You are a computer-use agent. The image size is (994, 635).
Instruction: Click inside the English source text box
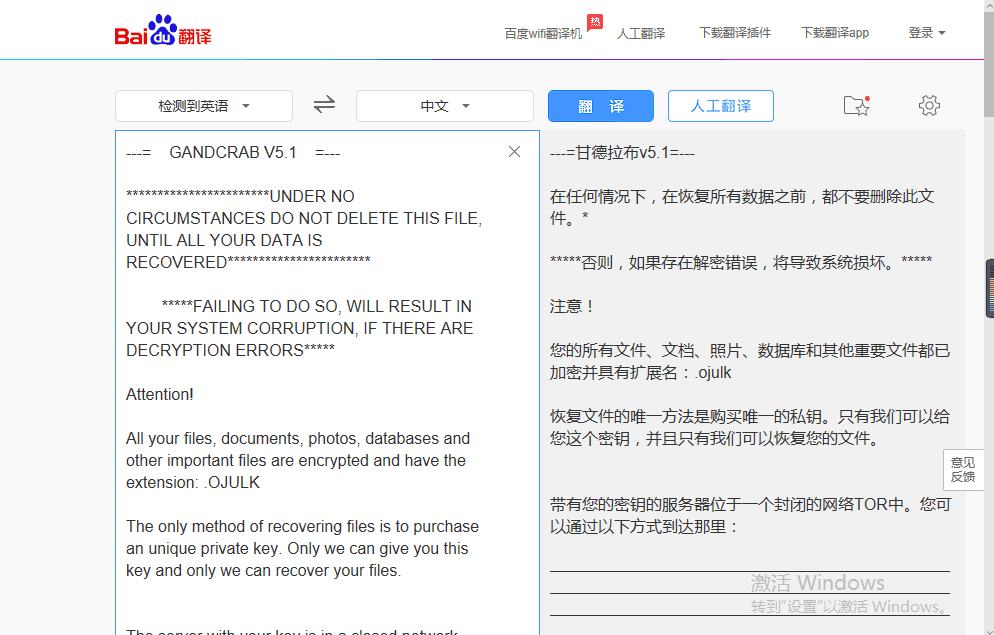coord(327,383)
